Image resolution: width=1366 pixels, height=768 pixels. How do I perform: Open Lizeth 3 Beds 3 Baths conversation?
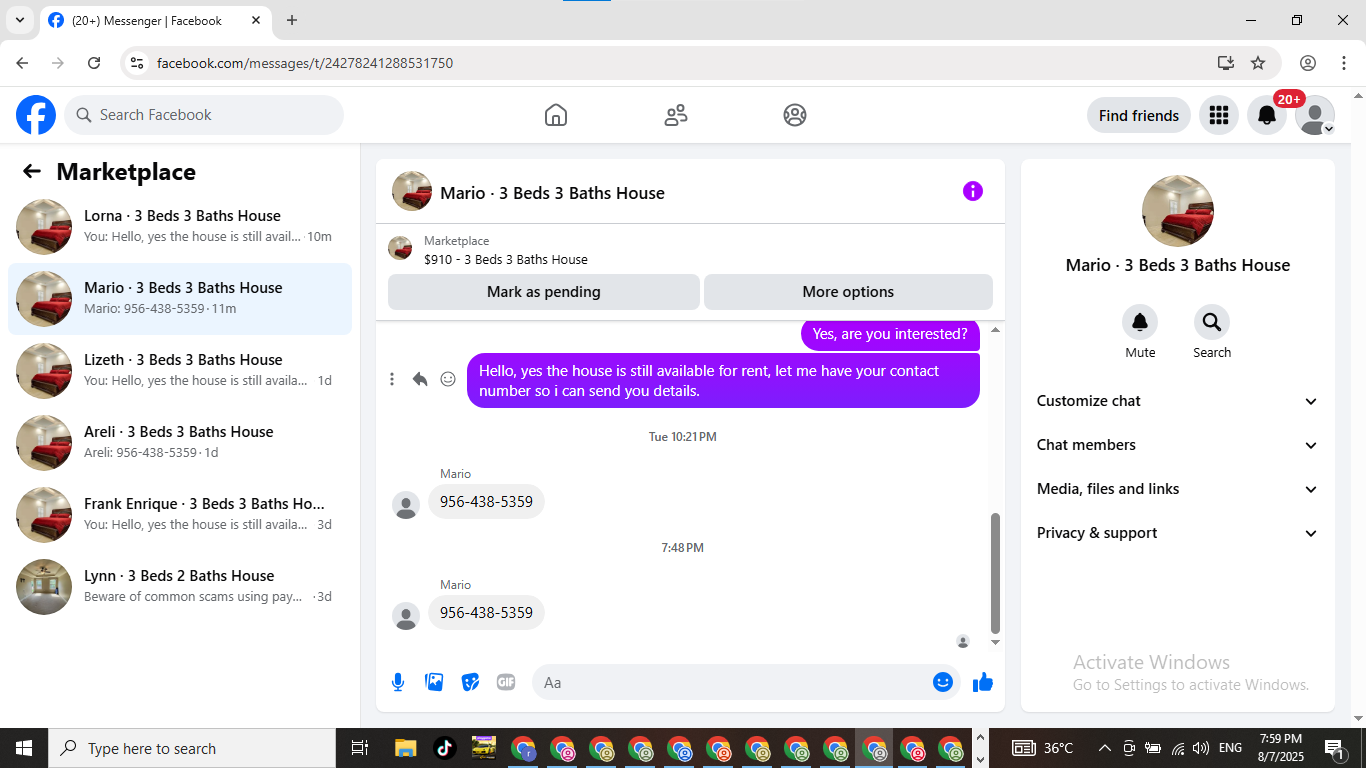click(180, 371)
